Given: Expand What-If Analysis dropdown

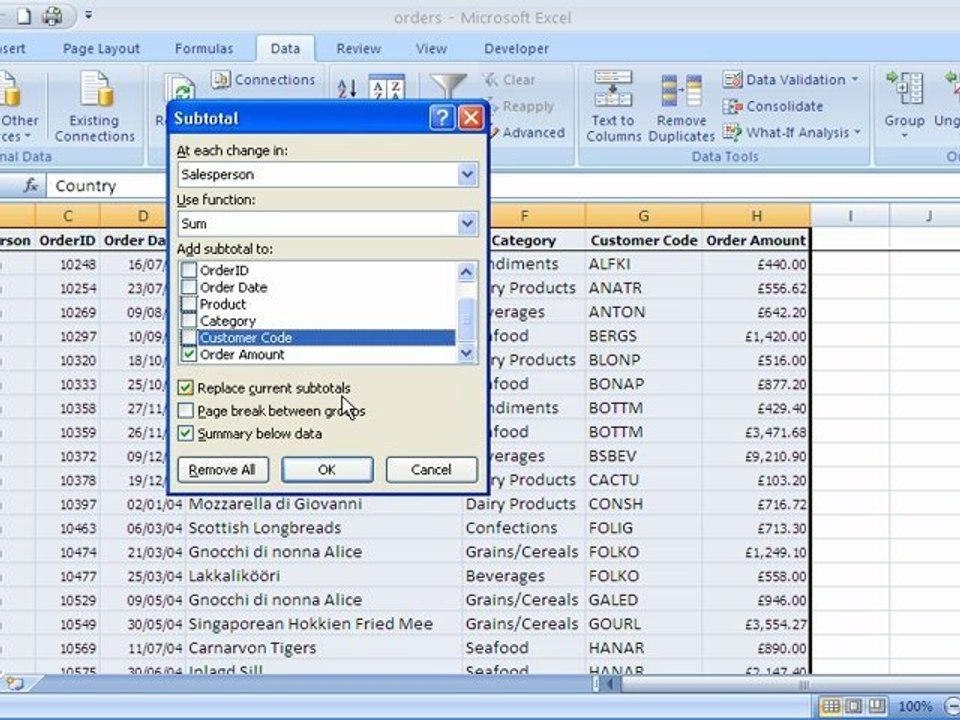Looking at the screenshot, I should (x=857, y=132).
